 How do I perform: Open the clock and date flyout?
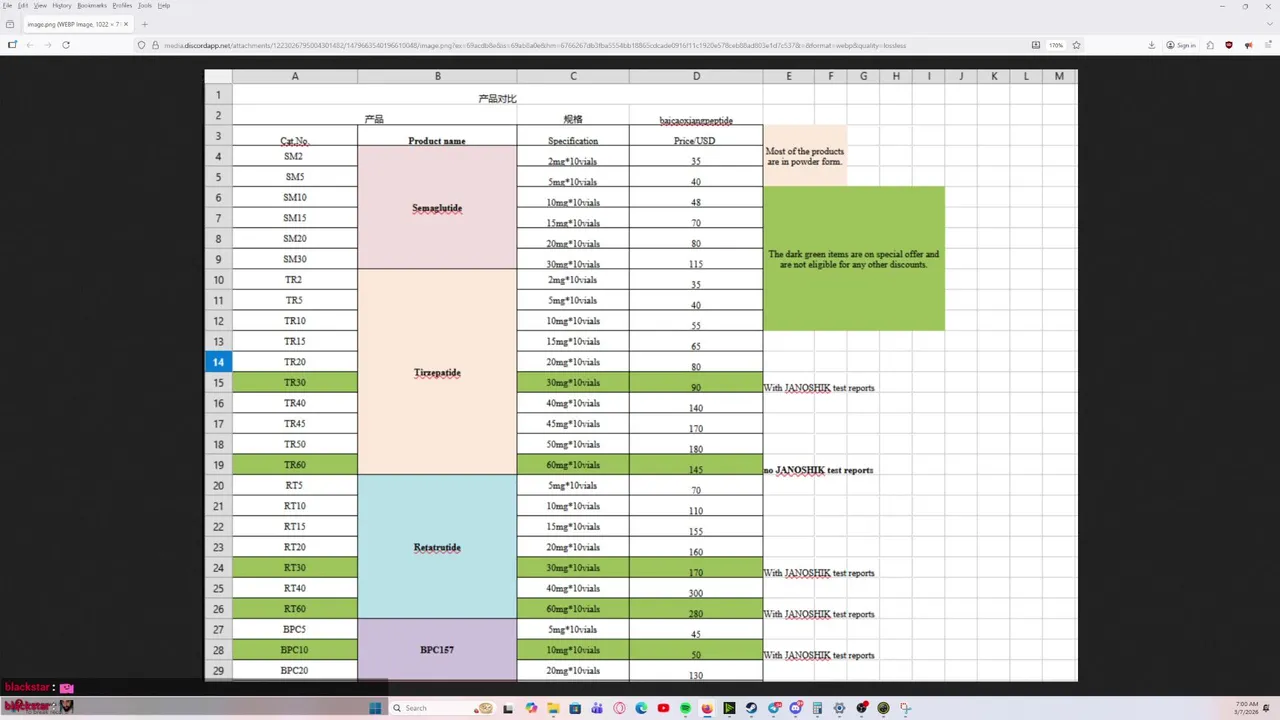pos(1247,708)
